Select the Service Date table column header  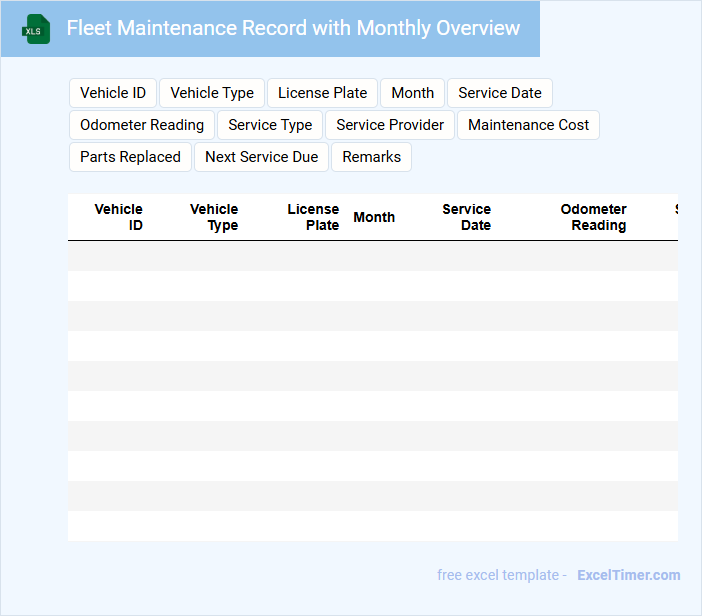(467, 217)
